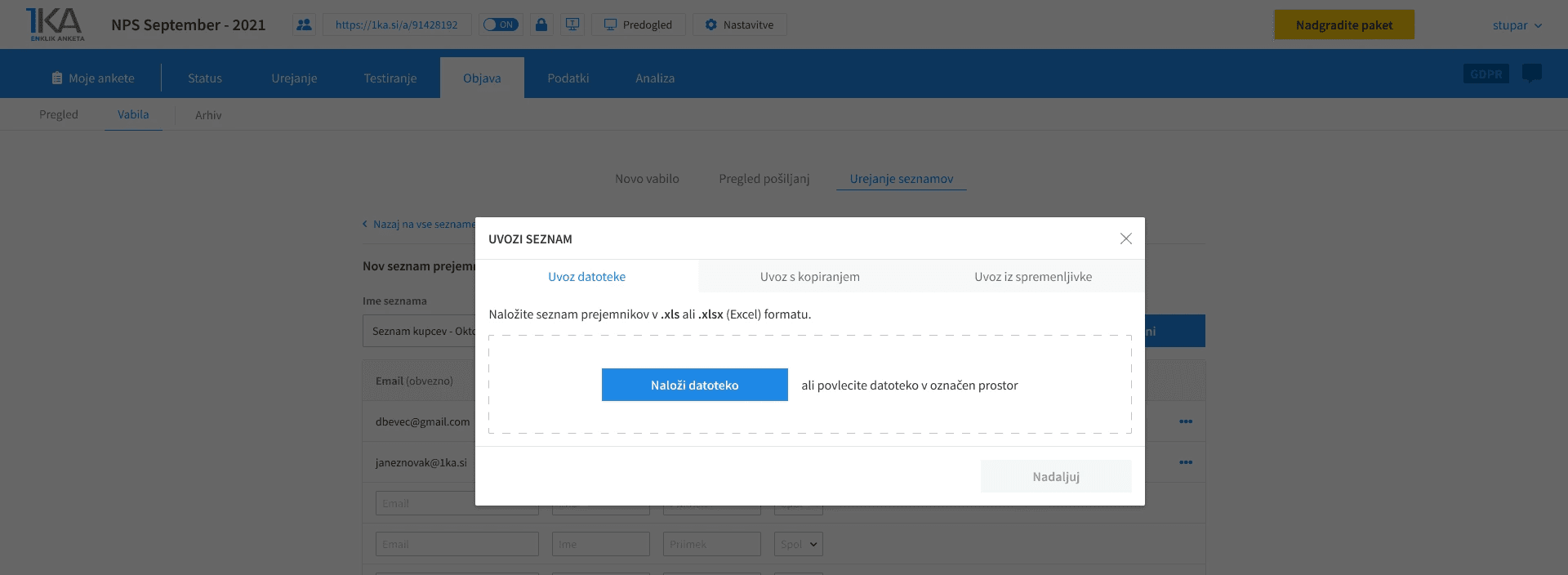This screenshot has height=575, width=1568.
Task: Select Novo vabilo step
Action: point(647,179)
